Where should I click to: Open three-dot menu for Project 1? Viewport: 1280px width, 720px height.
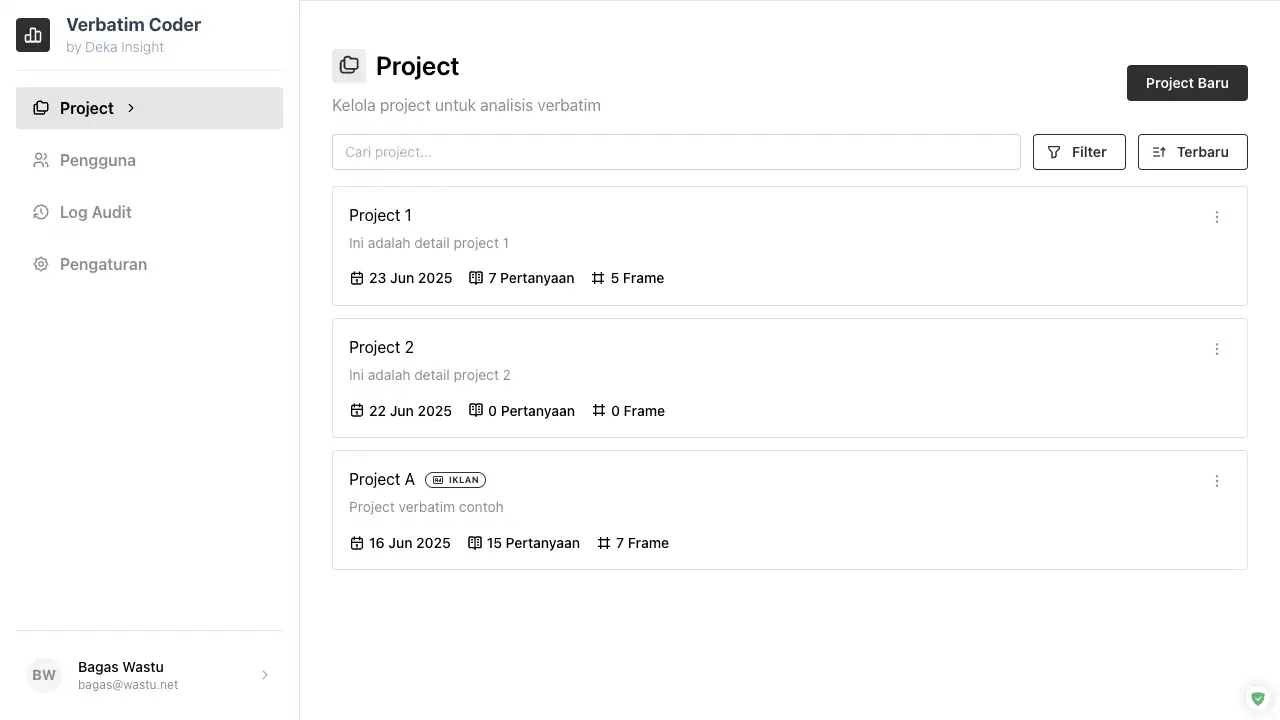point(1217,217)
